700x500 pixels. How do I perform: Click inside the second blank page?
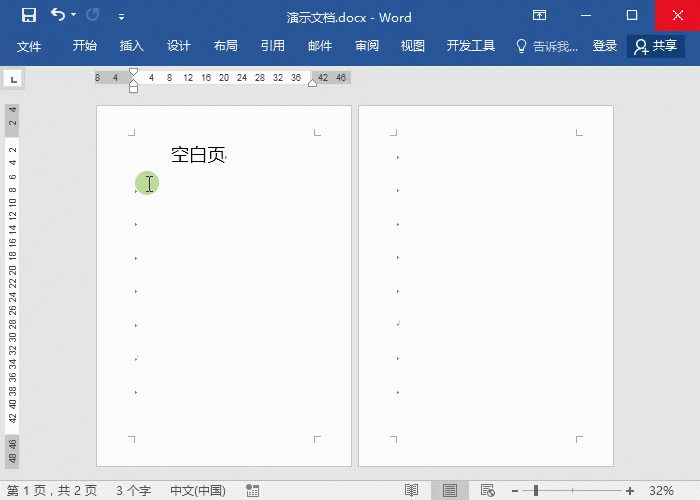click(x=486, y=286)
